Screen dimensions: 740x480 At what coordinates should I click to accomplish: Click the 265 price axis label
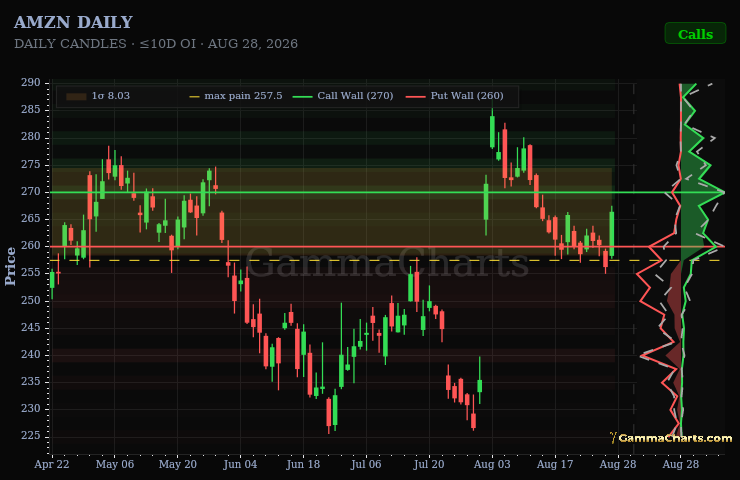click(x=31, y=219)
